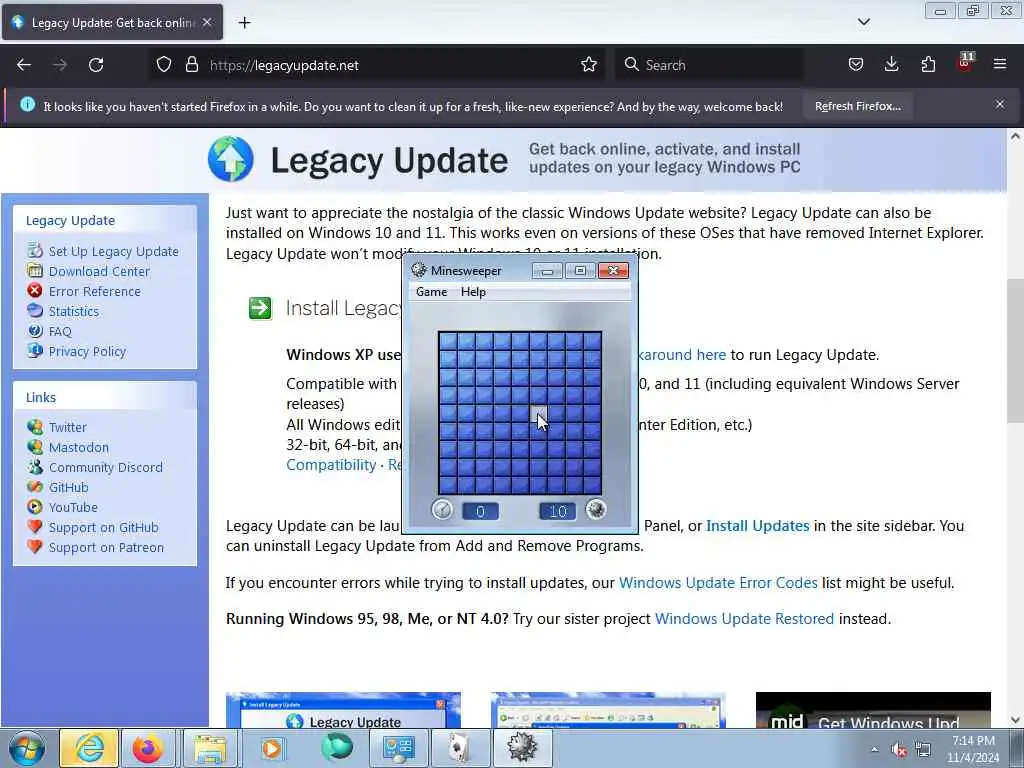Click the page vertical scrollbar thumb
1024x768 pixels.
point(1015,351)
